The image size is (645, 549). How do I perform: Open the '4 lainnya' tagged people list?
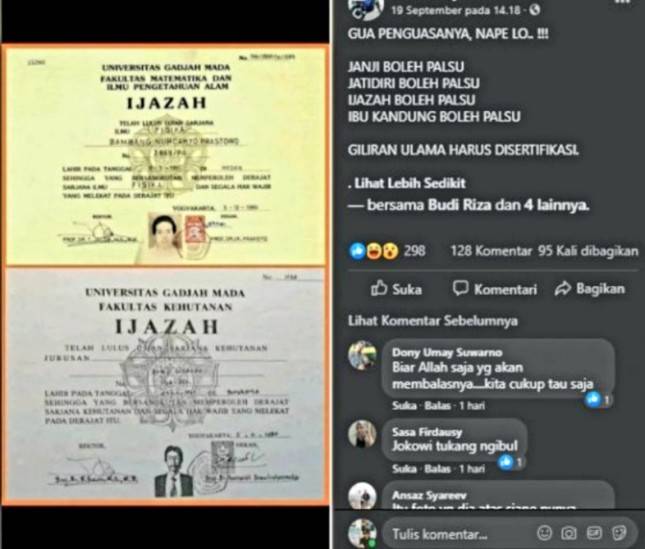[x=556, y=205]
